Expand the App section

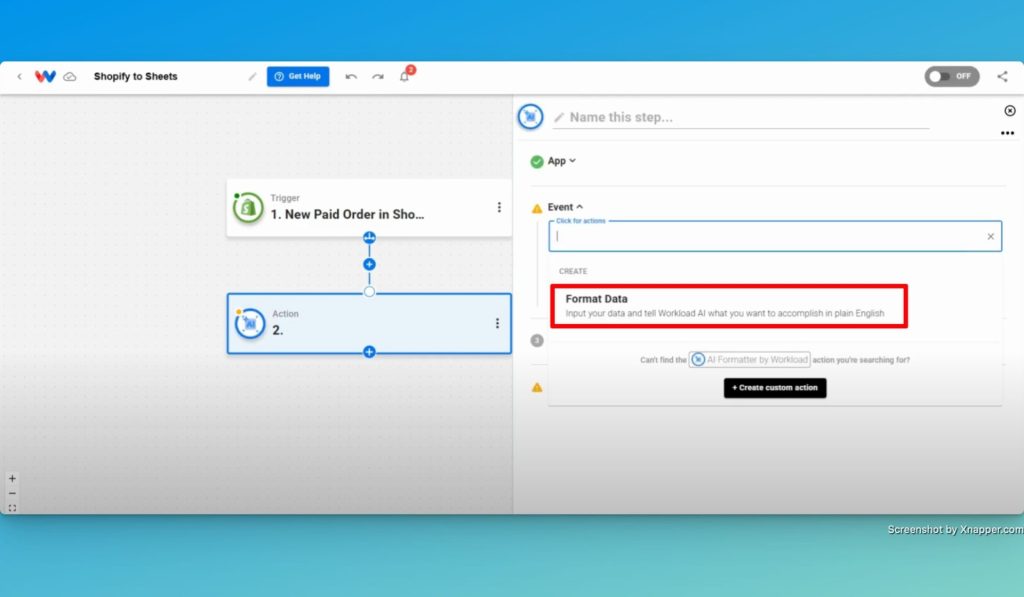tap(561, 161)
